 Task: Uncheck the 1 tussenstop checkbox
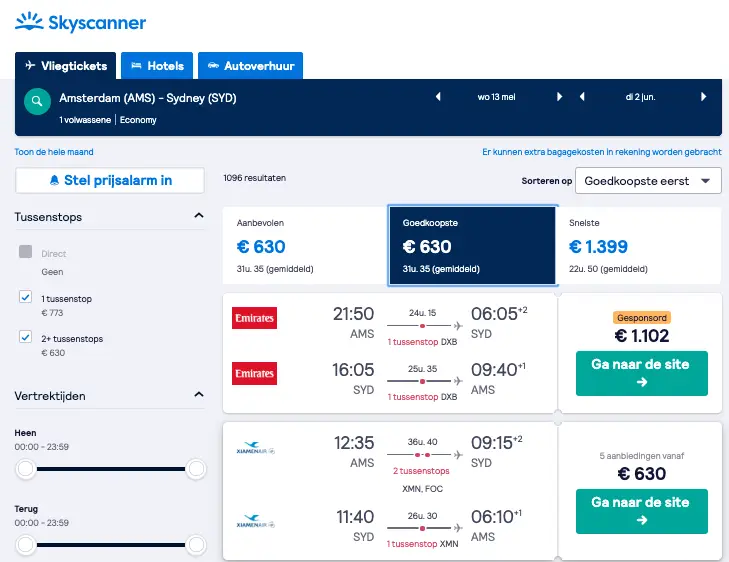pyautogui.click(x=26, y=297)
